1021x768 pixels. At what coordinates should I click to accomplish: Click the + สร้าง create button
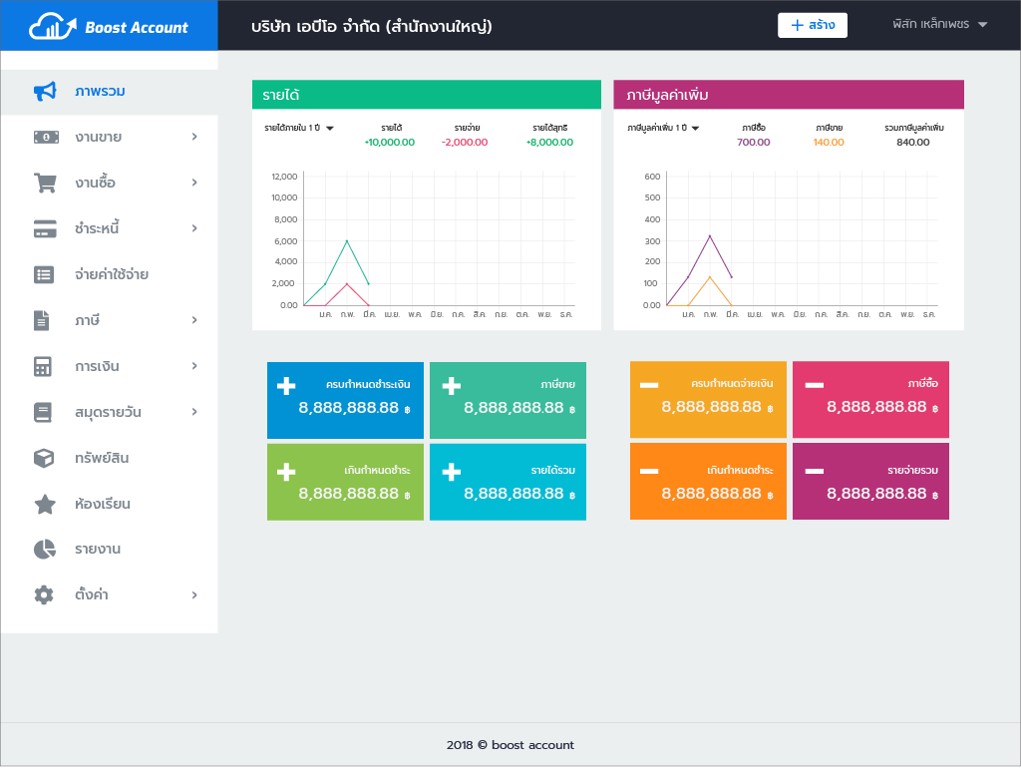click(812, 25)
